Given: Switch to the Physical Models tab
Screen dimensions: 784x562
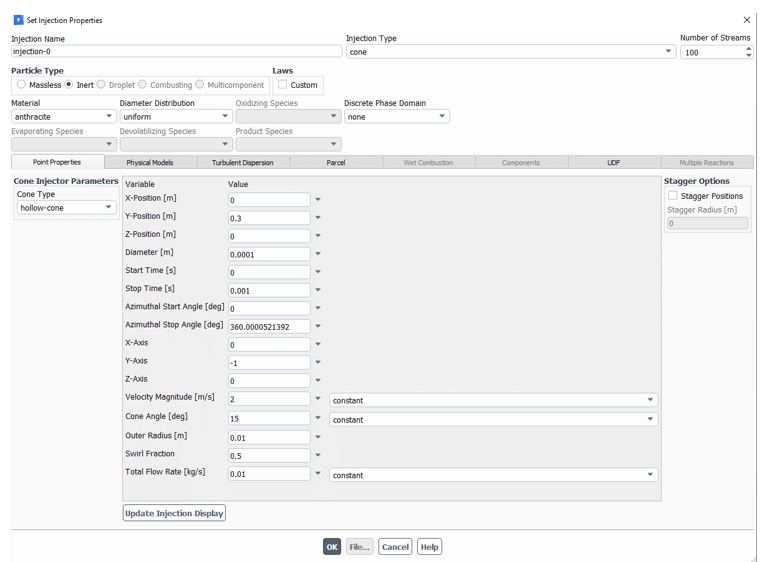Looking at the screenshot, I should (x=149, y=162).
